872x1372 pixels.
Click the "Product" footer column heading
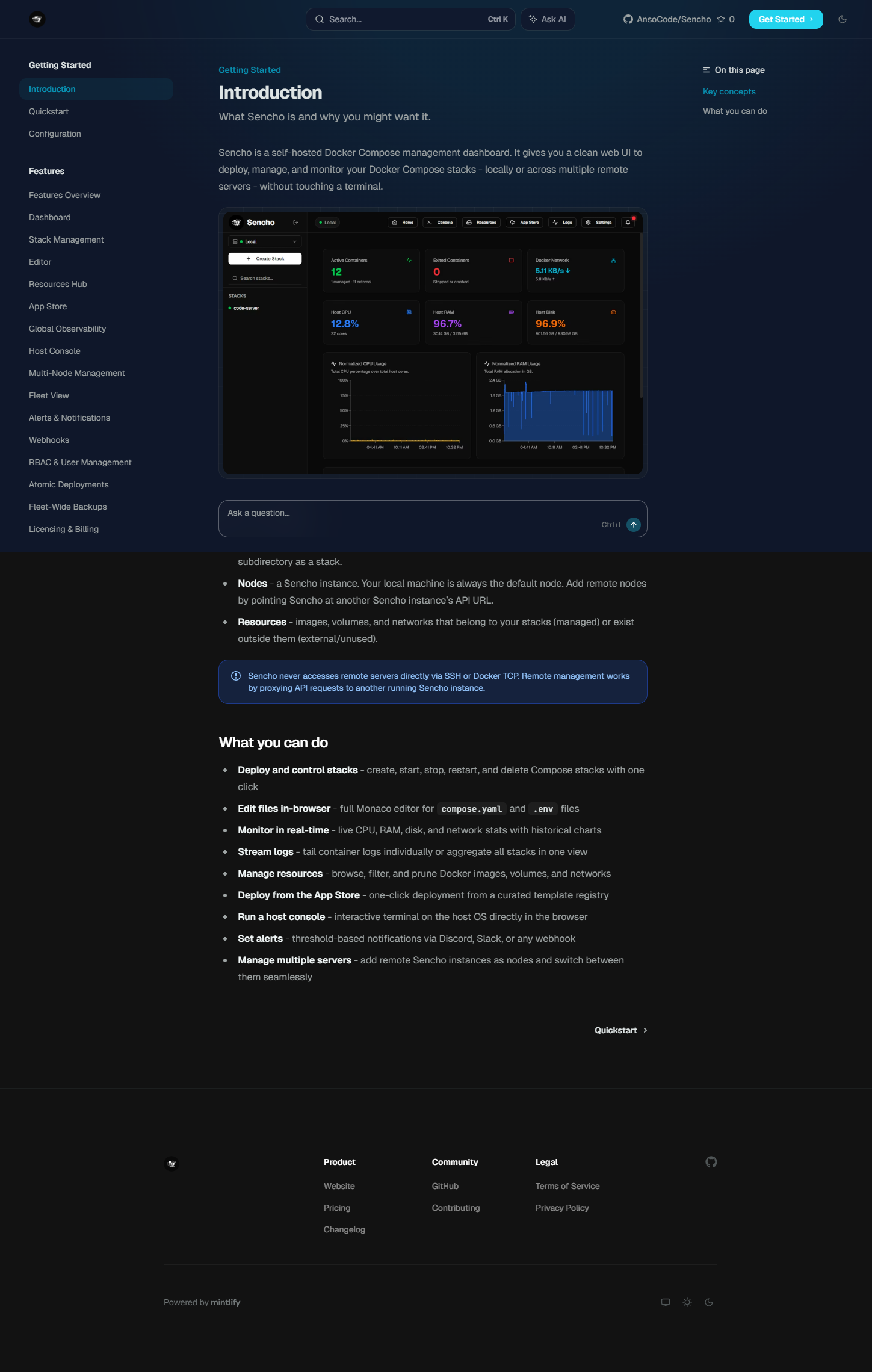tap(339, 1162)
